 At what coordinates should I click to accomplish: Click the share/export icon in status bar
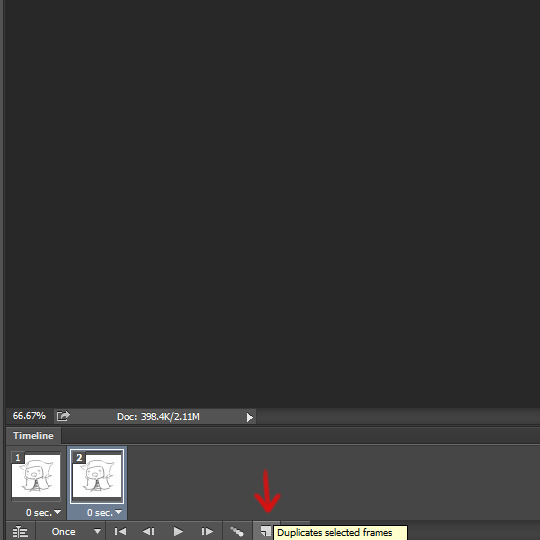coord(63,416)
